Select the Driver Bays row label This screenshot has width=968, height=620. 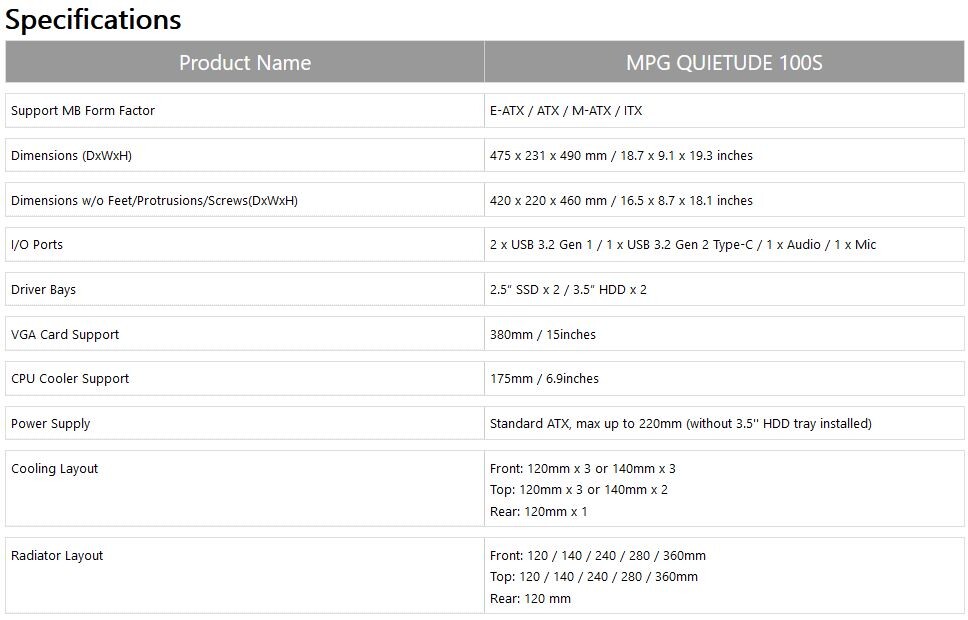[x=43, y=290]
